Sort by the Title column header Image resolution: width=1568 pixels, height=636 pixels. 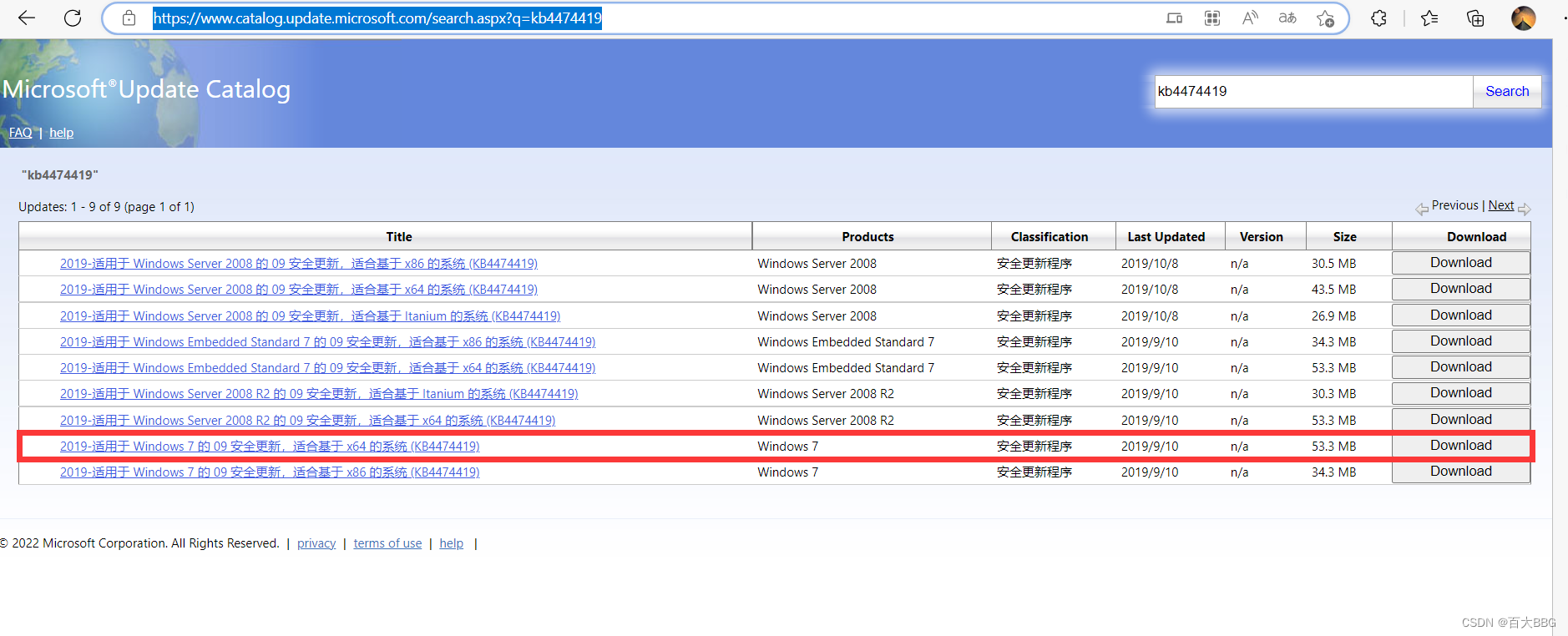399,237
